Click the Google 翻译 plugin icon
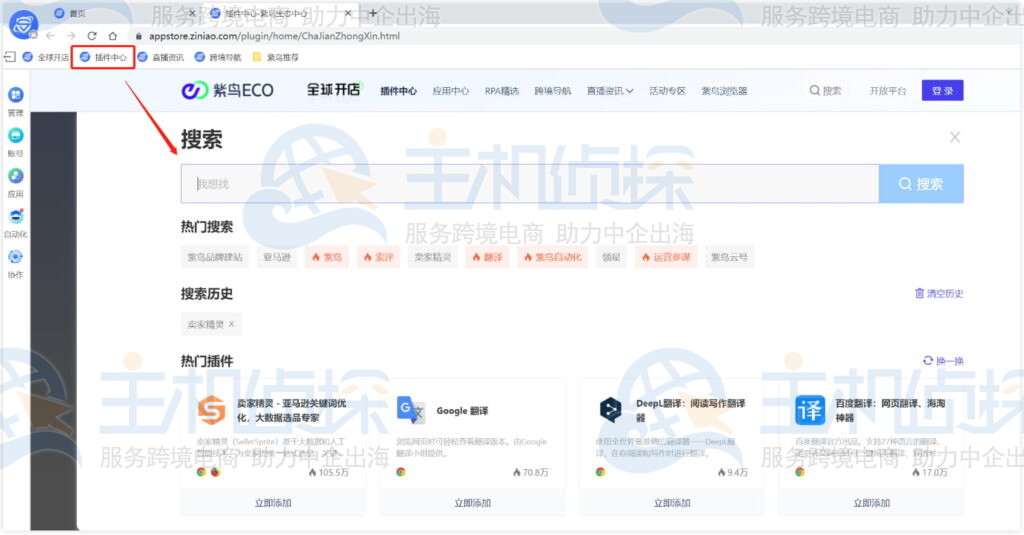 pos(411,410)
